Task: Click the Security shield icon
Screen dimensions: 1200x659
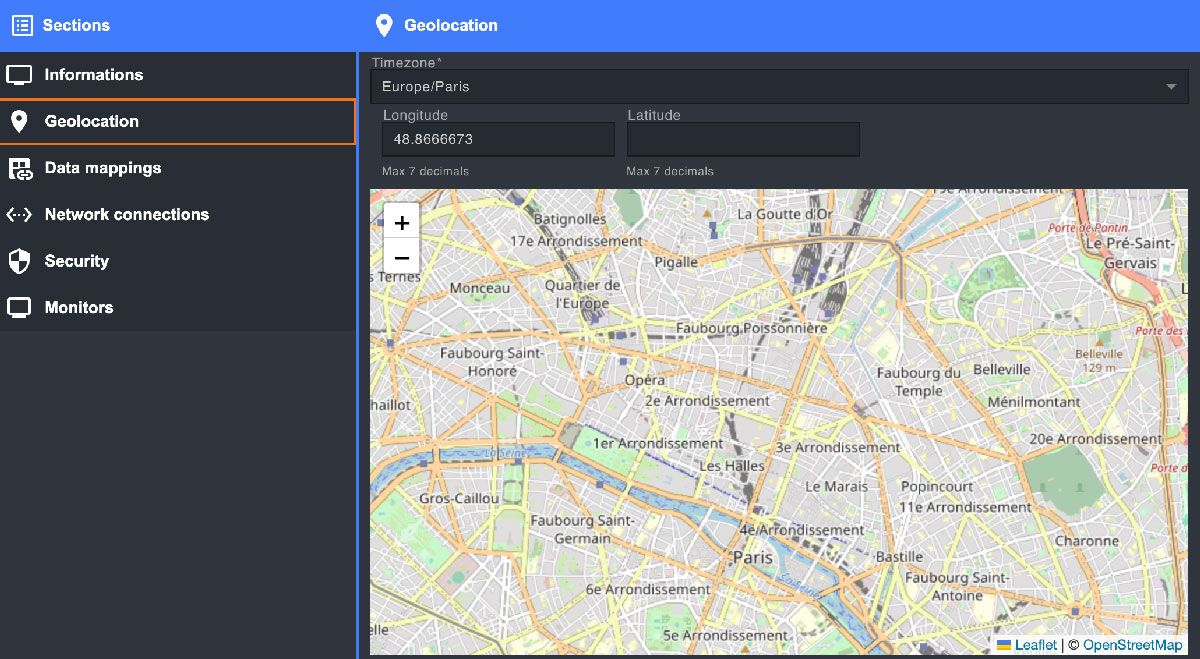Action: click(x=19, y=261)
